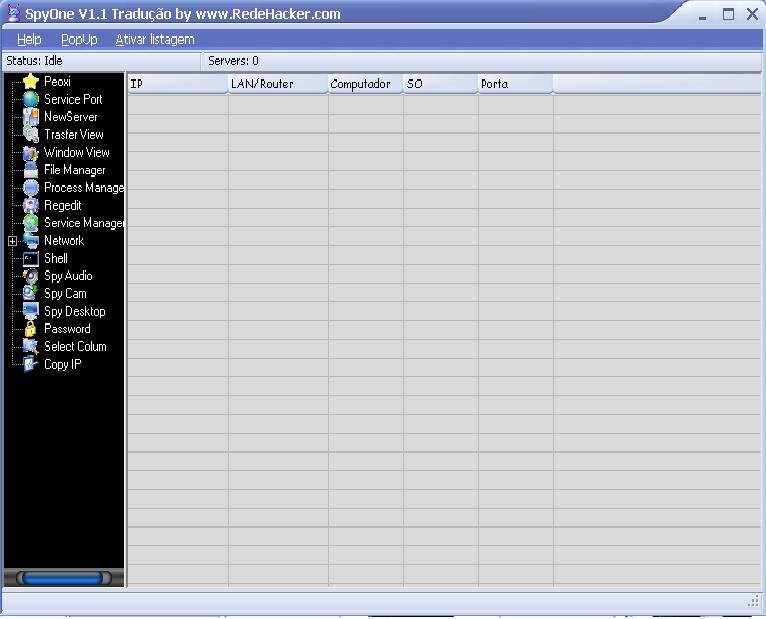Click the Shell console icon

31,258
